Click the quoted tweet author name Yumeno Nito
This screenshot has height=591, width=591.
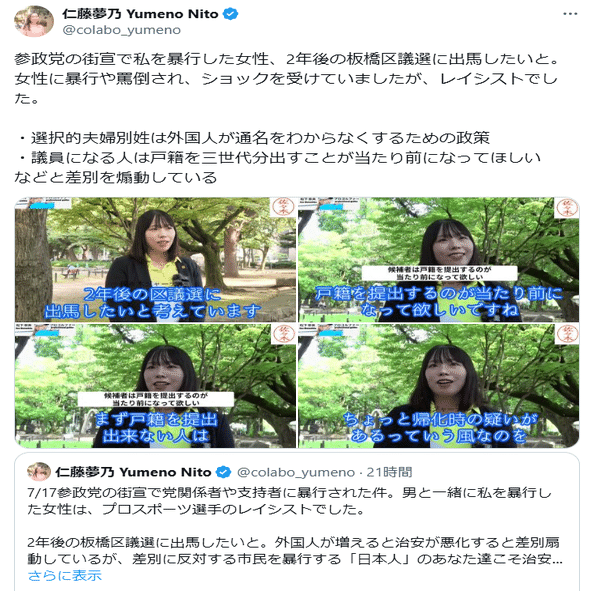133,472
